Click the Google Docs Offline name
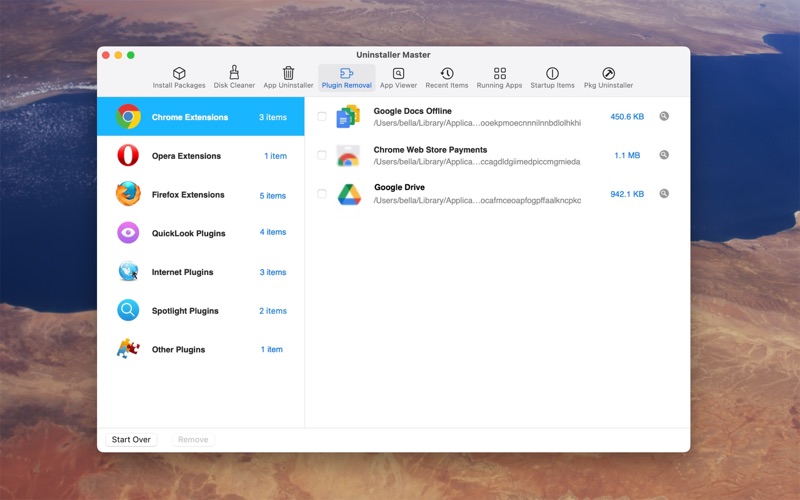The image size is (800, 500). pyautogui.click(x=412, y=111)
